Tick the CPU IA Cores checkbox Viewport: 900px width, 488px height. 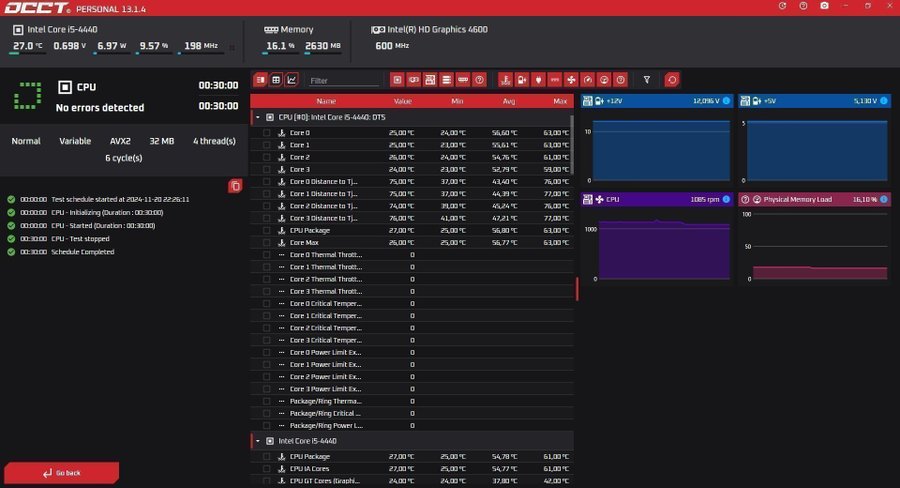tap(267, 468)
